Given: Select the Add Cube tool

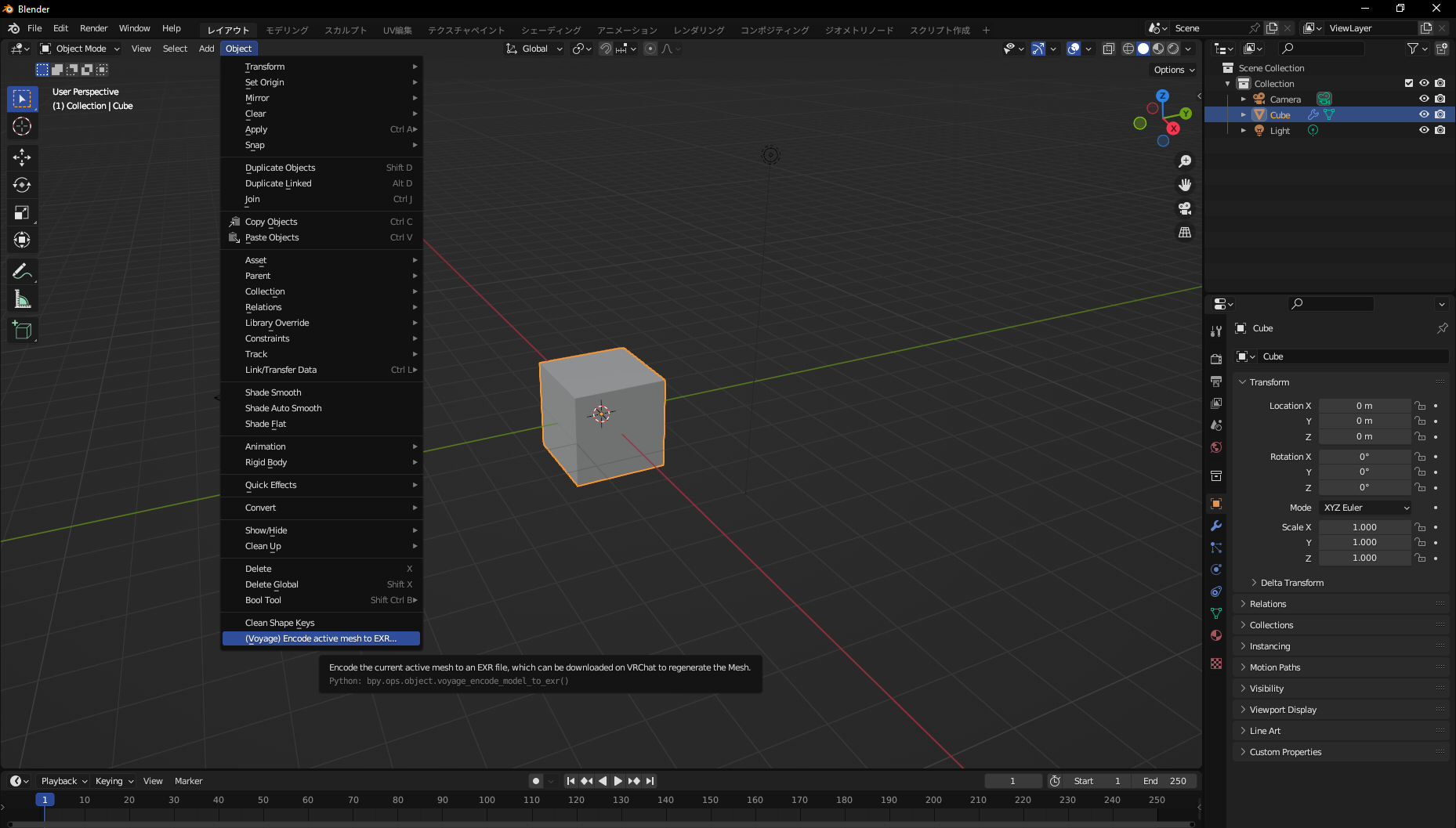Looking at the screenshot, I should coord(22,331).
